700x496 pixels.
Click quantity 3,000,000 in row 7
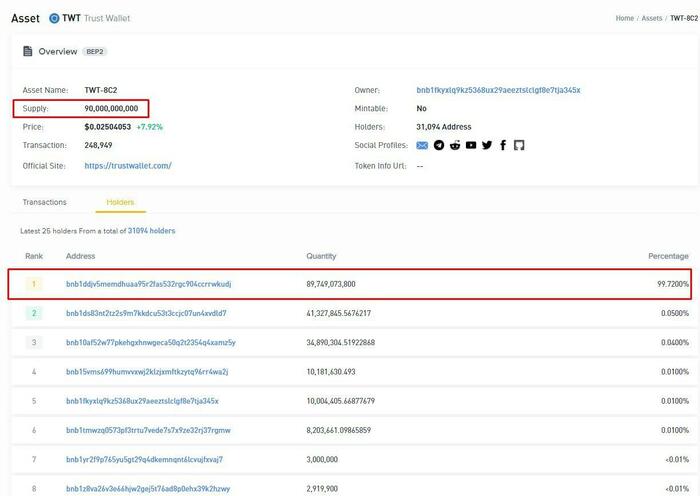pyautogui.click(x=322, y=459)
